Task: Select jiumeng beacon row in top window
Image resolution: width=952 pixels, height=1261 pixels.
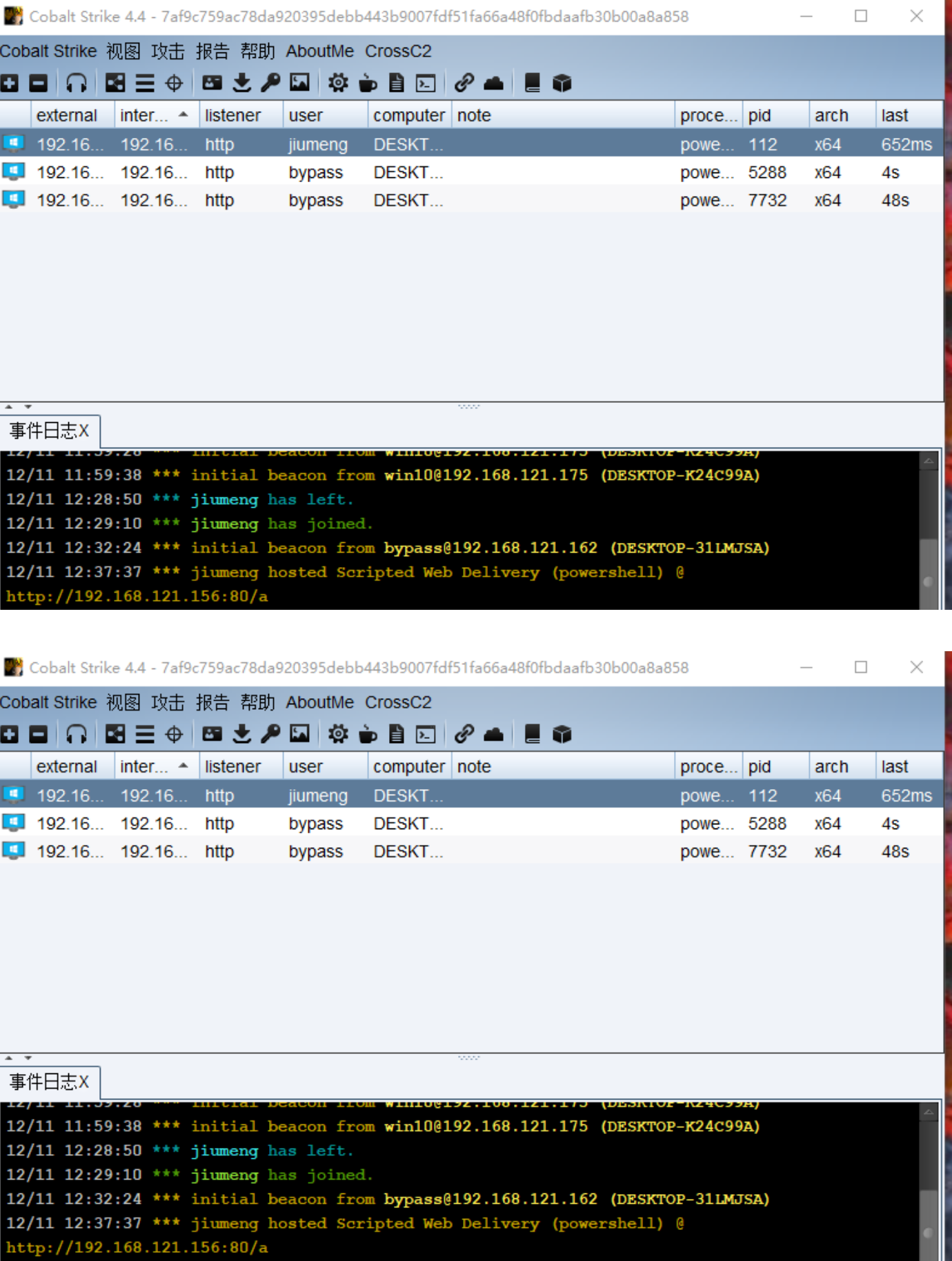Action: point(471,144)
